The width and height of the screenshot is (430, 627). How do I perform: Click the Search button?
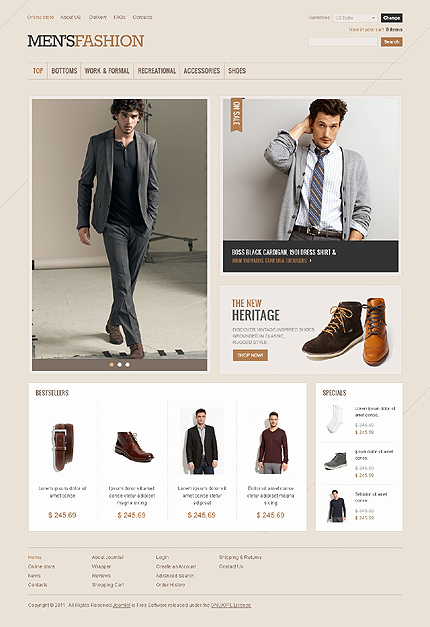[391, 42]
